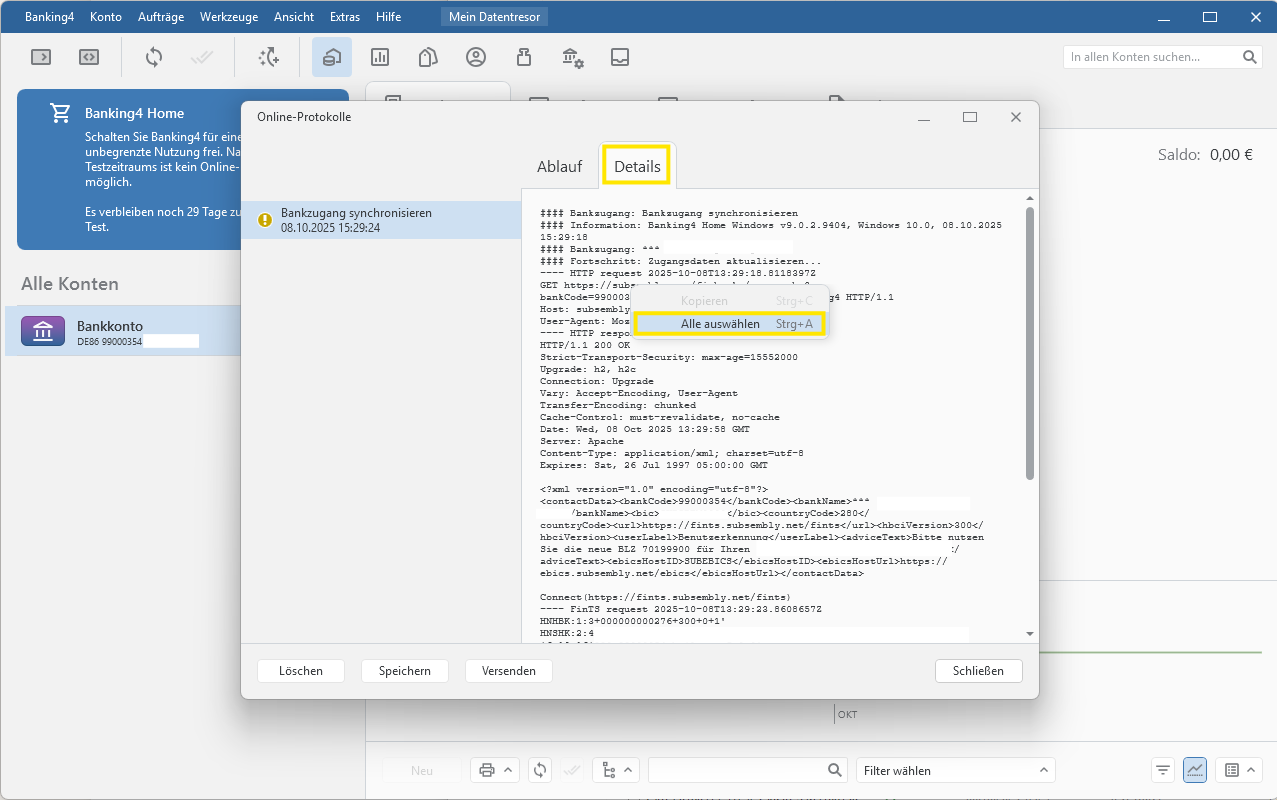This screenshot has width=1277, height=800.
Task: Select the Details tab
Action: tap(637, 166)
